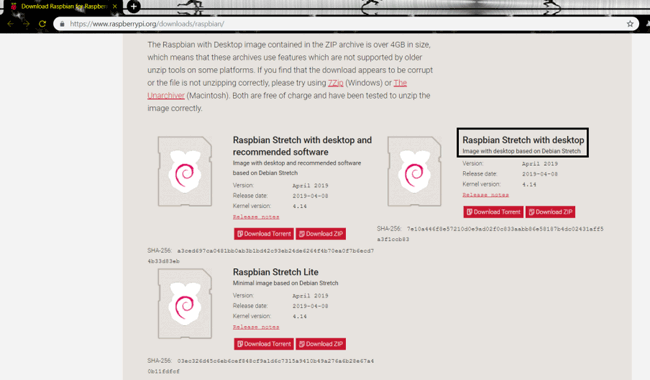650x380 pixels.
Task: Download Torrent for desktop and recommended software
Action: (264, 234)
